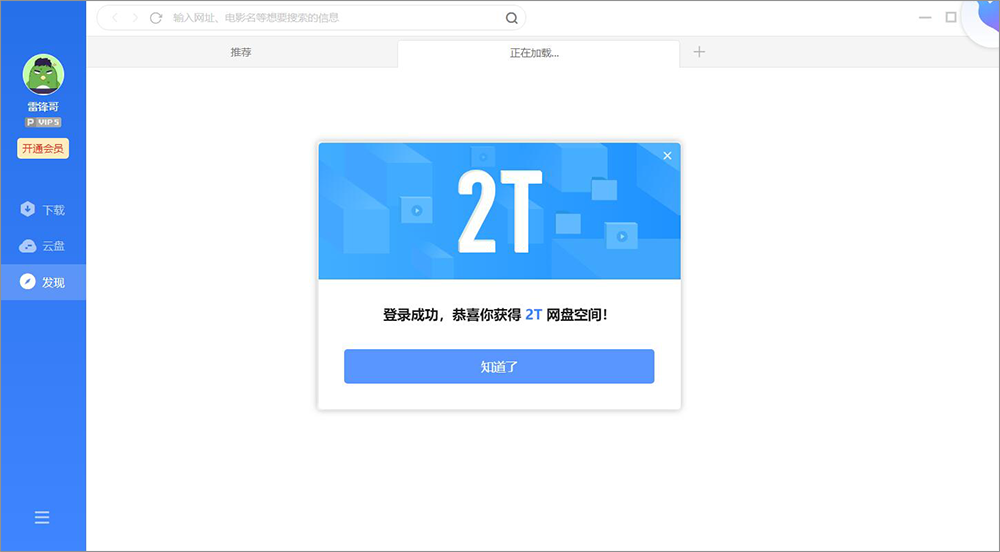1000x552 pixels.
Task: Open the user avatar profile
Action: [x=43, y=75]
